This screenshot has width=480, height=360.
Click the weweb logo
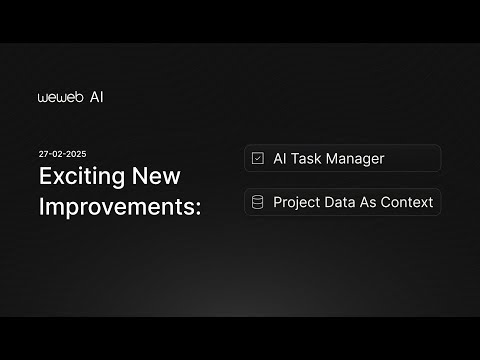(x=60, y=97)
